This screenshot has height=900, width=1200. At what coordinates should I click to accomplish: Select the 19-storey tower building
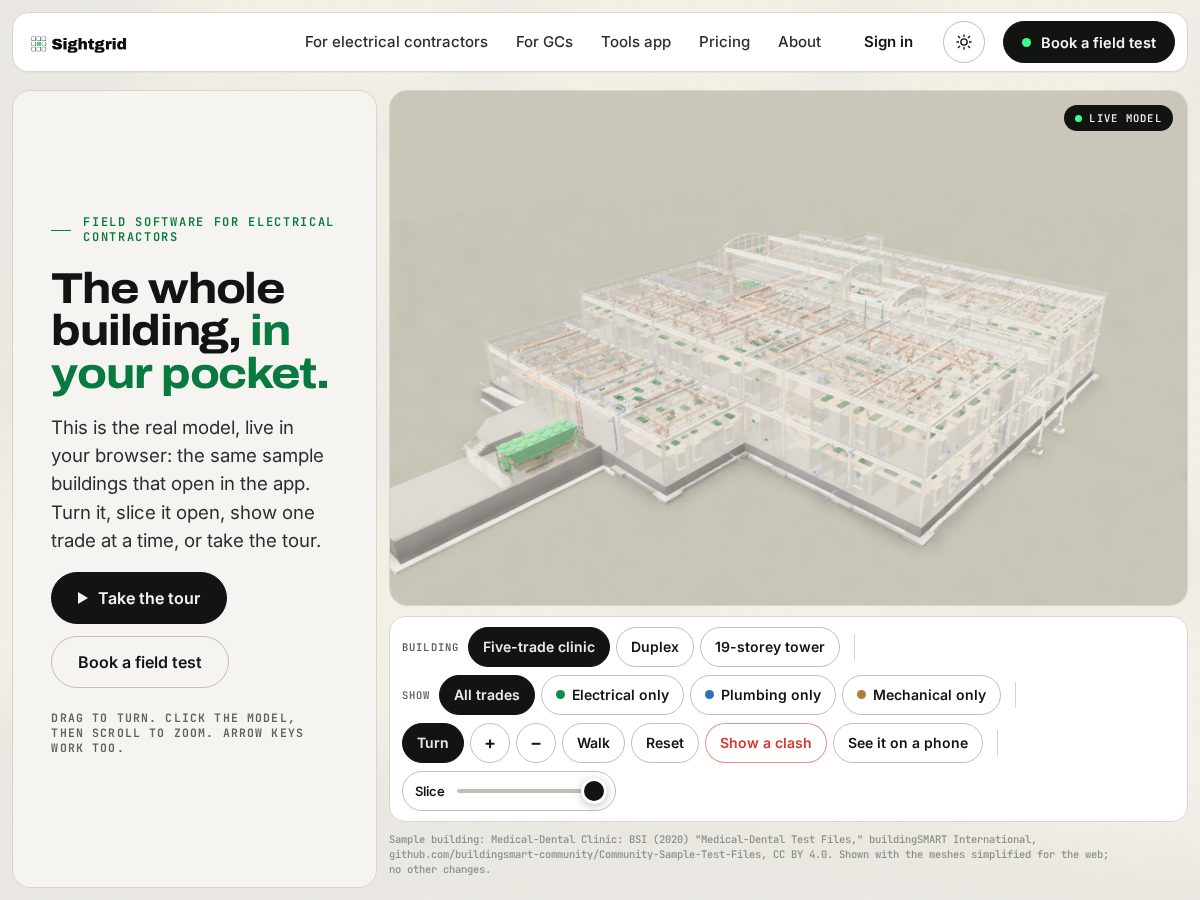tap(770, 647)
